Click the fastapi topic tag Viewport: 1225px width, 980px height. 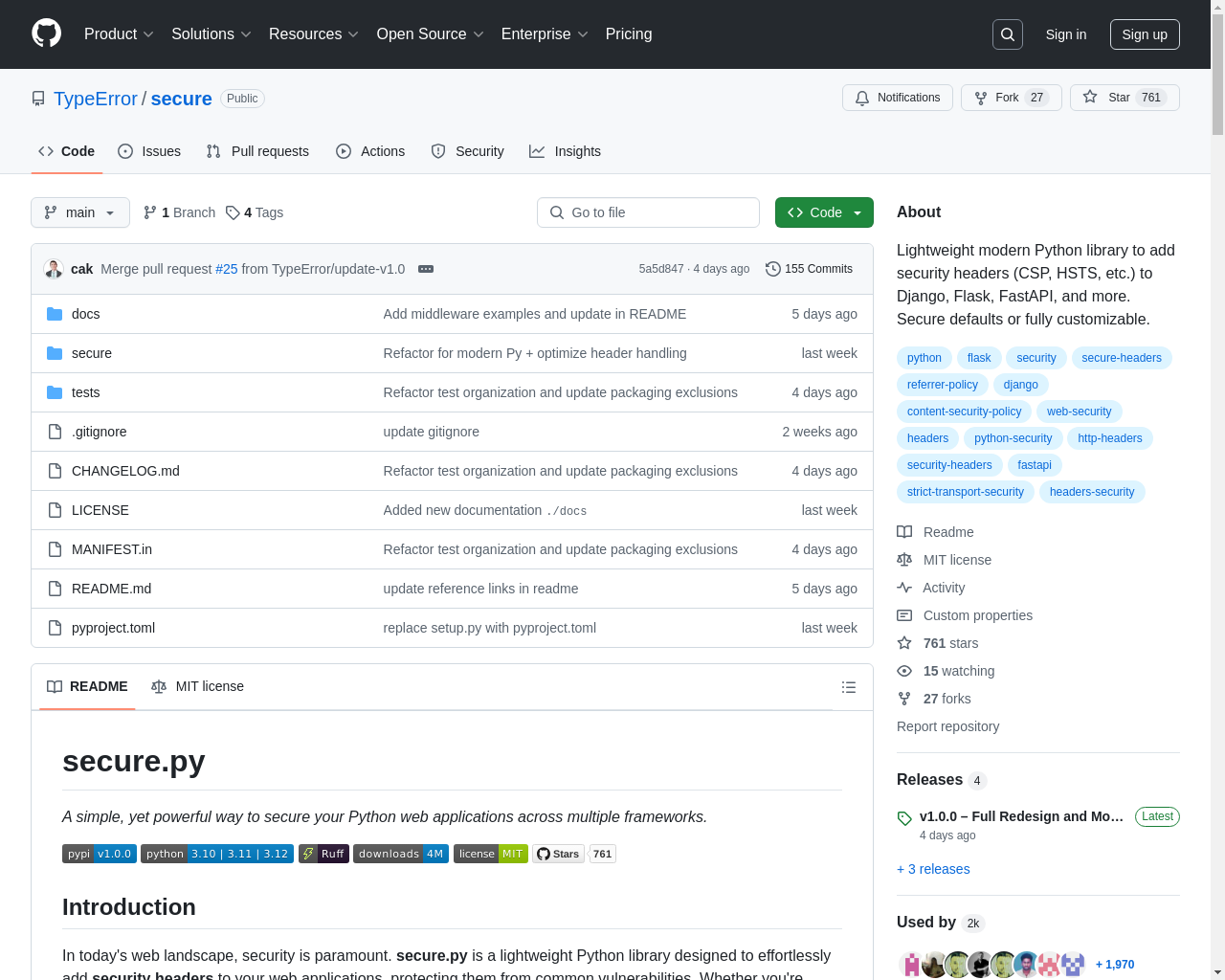(1035, 465)
